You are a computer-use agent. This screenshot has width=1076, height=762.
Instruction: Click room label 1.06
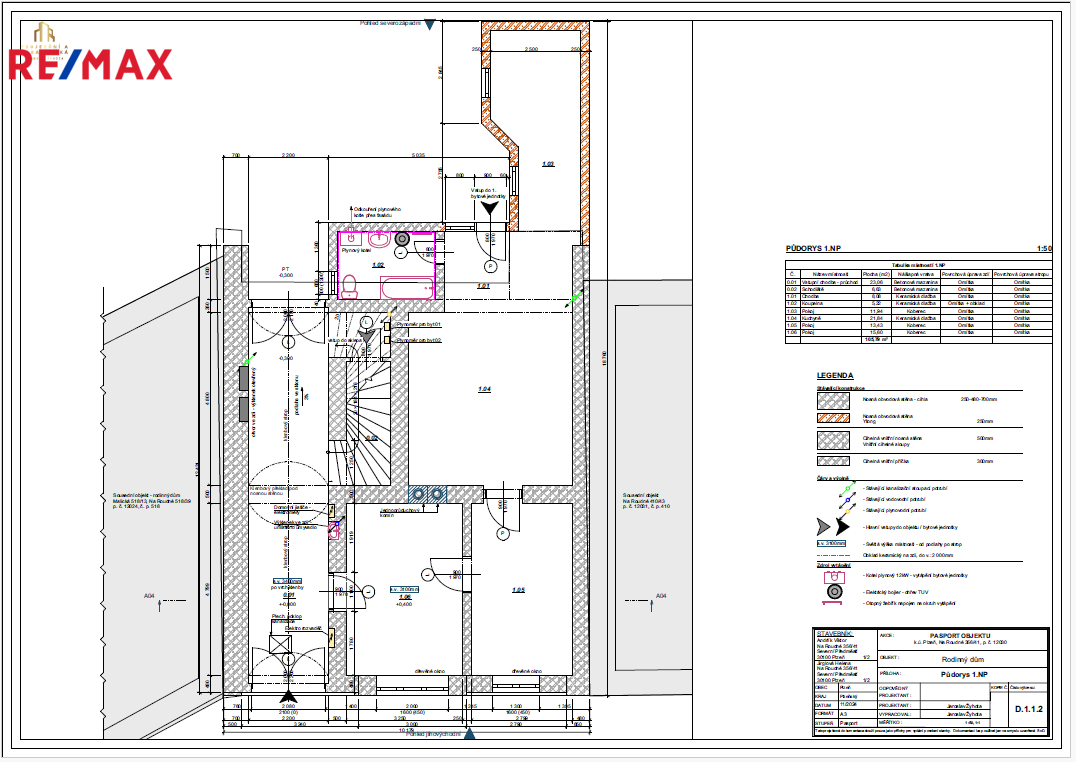pos(404,597)
